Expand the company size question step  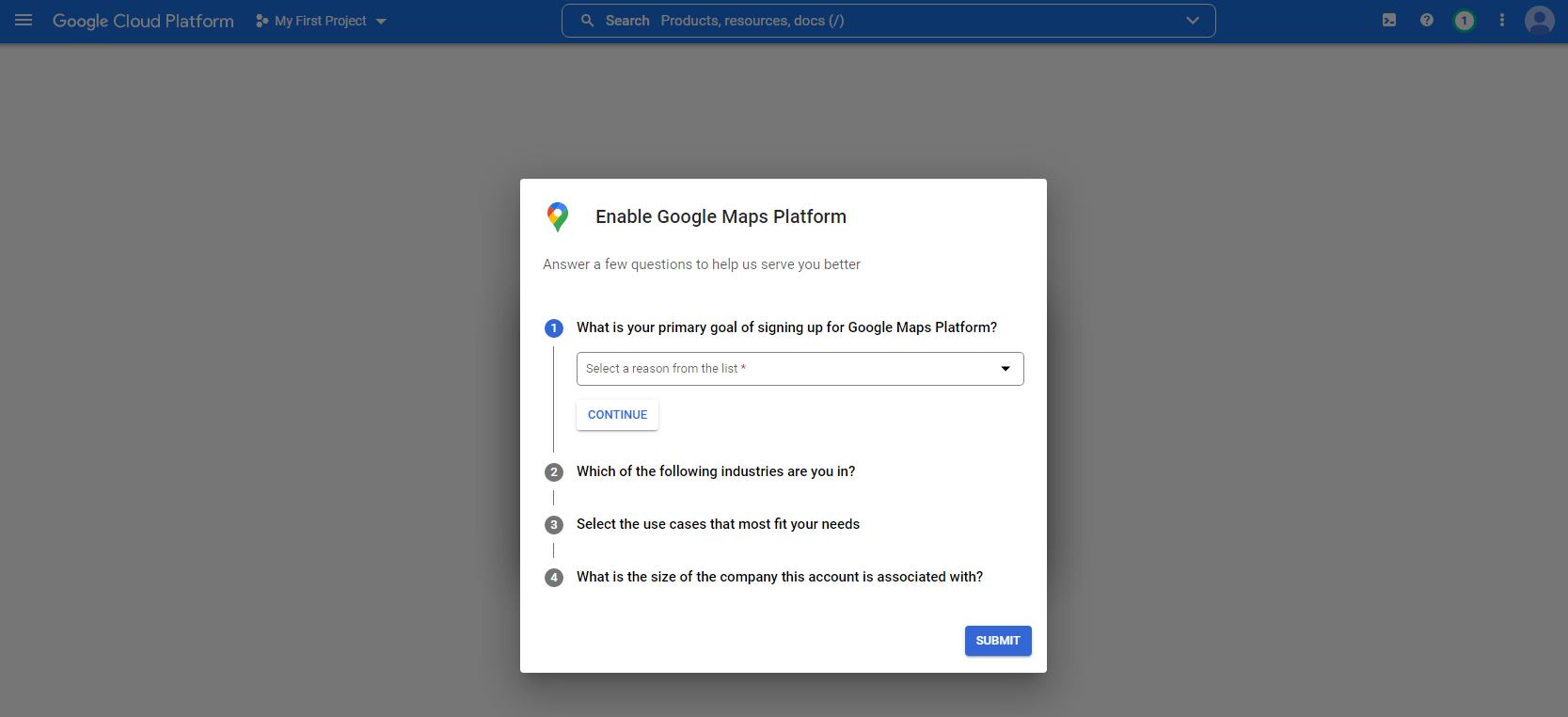coord(780,577)
